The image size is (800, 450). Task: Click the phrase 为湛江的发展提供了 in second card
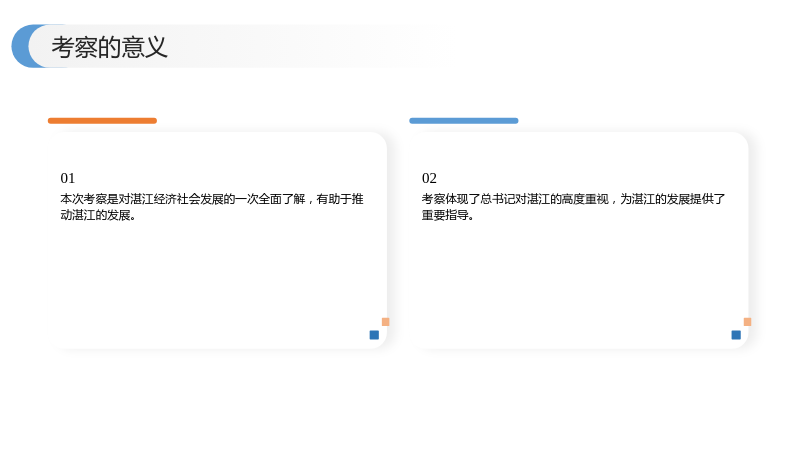[x=672, y=199]
